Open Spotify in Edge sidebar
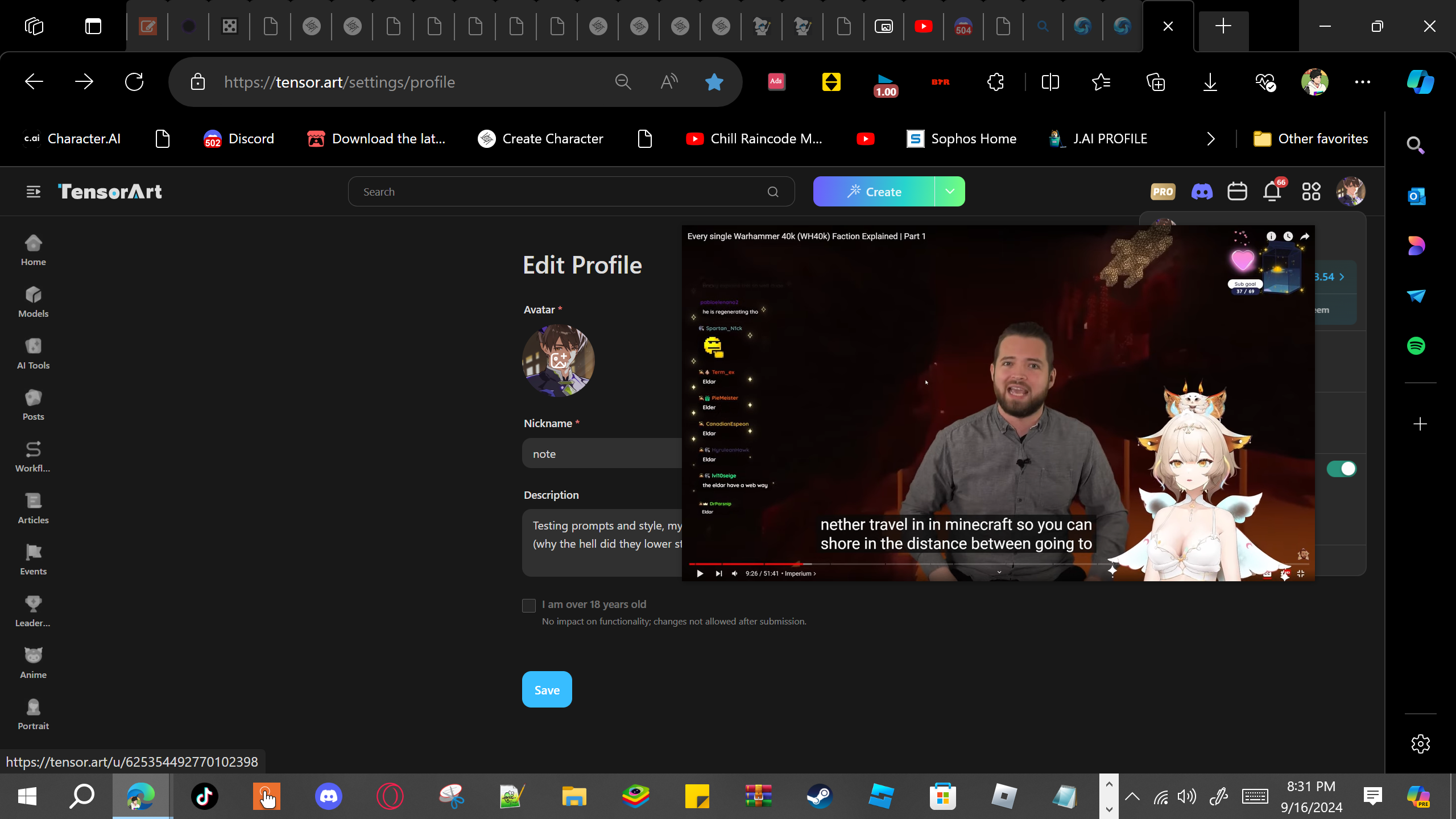This screenshot has height=819, width=1456. click(x=1416, y=346)
